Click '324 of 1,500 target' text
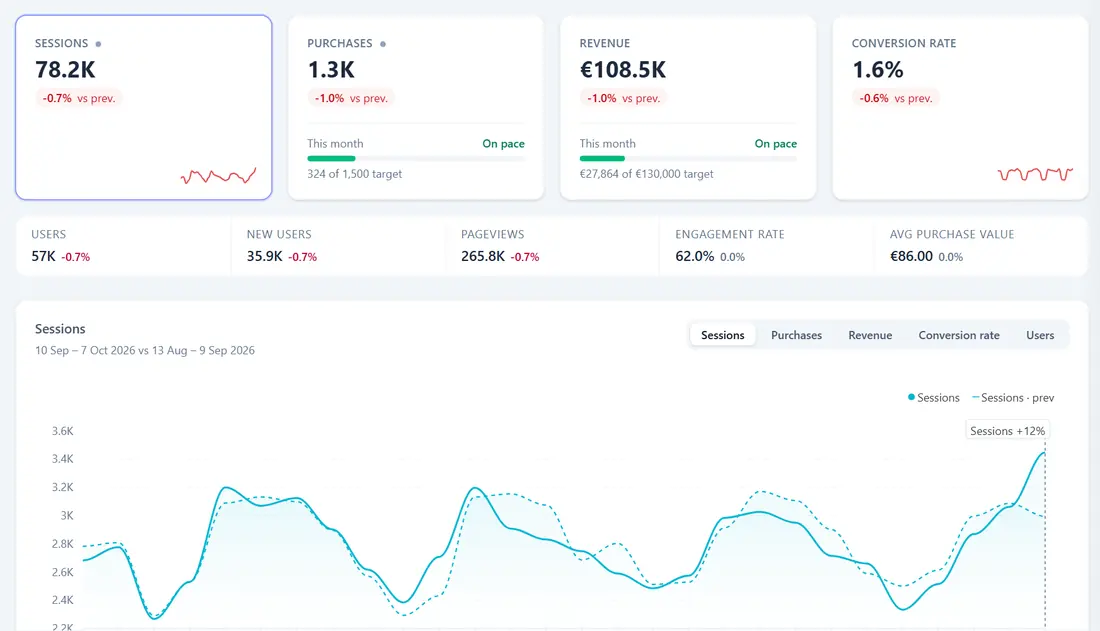 coord(354,174)
